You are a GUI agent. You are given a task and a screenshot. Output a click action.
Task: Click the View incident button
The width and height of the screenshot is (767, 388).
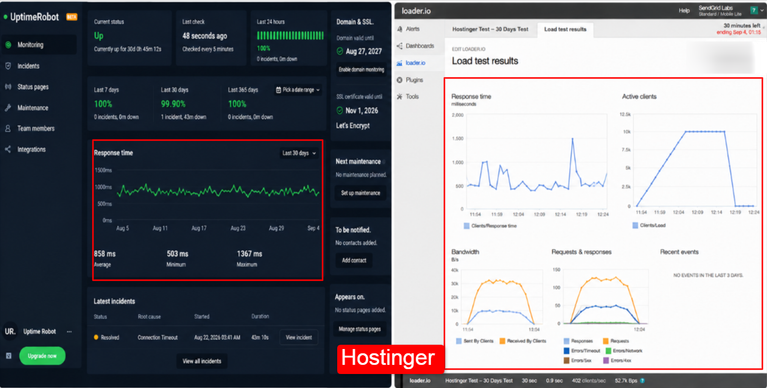pyautogui.click(x=299, y=337)
